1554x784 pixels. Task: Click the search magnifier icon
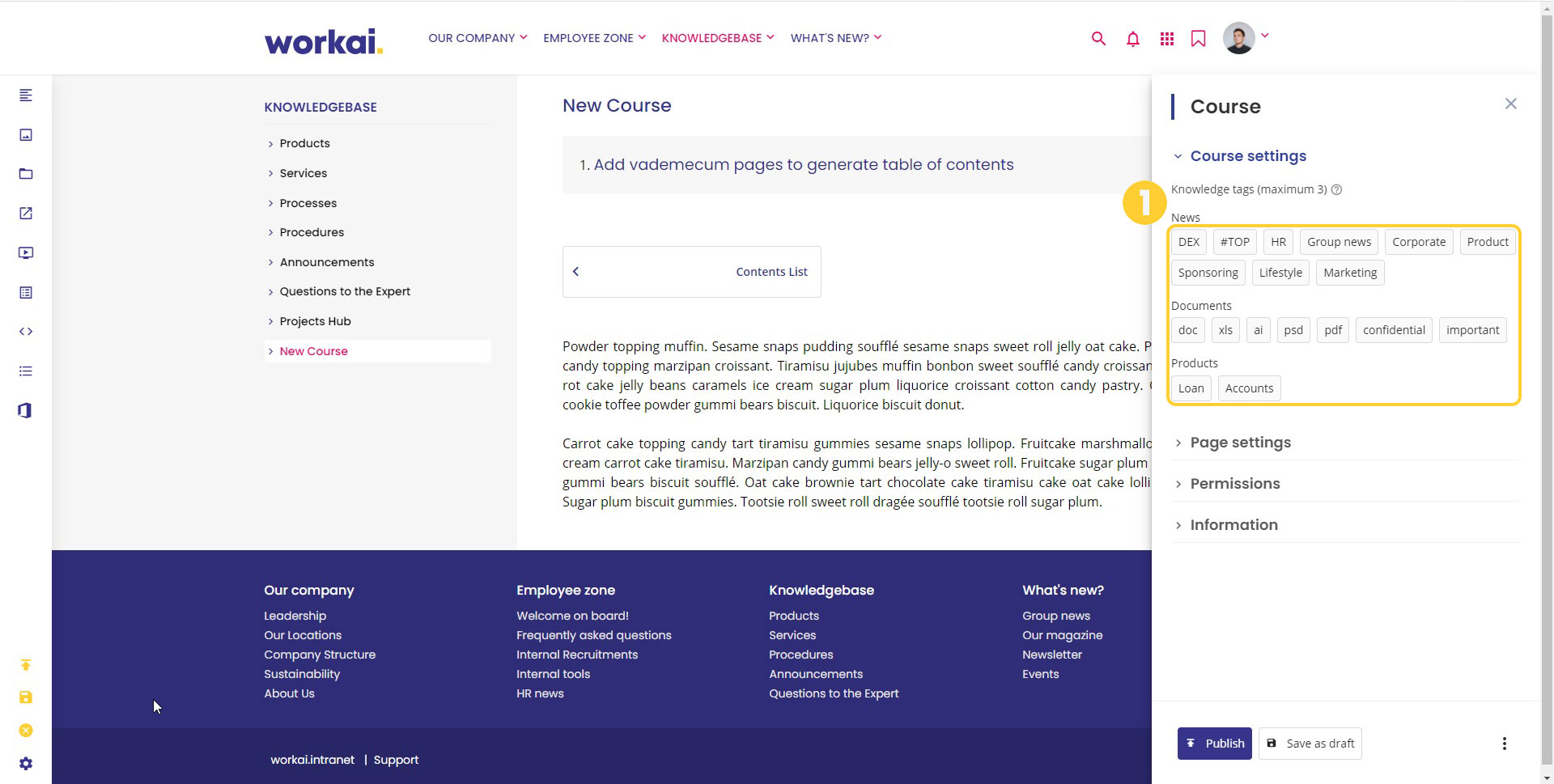point(1098,38)
